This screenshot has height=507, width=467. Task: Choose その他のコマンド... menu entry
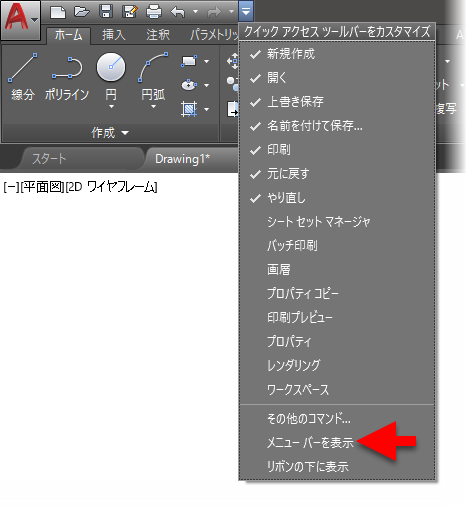337,419
